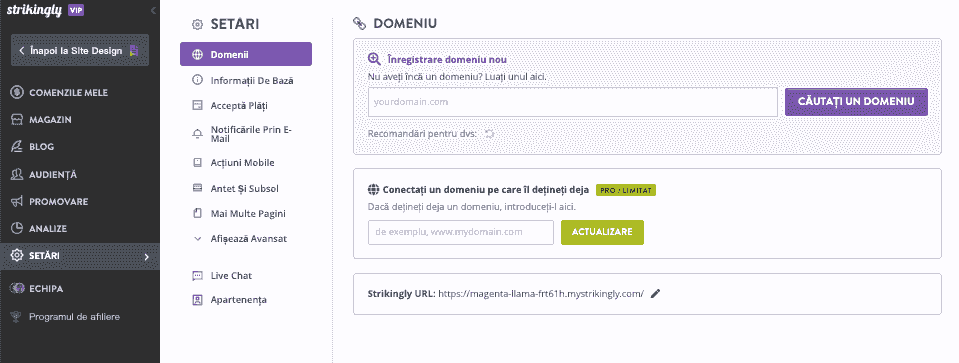Image resolution: width=959 pixels, height=363 pixels.
Task: Click CĂUTAȚI UN DOMENIU button
Action: [856, 101]
